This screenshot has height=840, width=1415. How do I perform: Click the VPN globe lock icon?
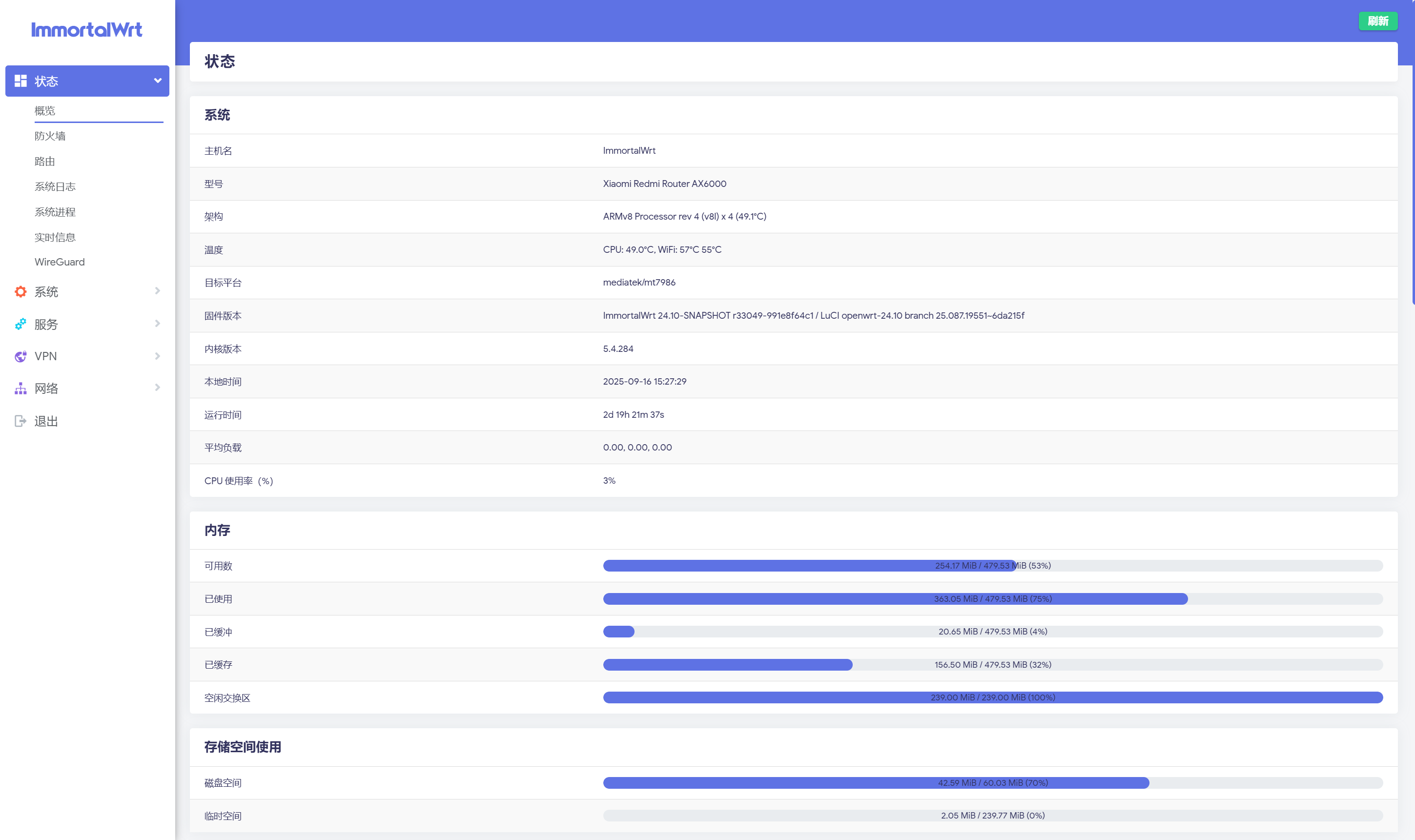coord(21,356)
